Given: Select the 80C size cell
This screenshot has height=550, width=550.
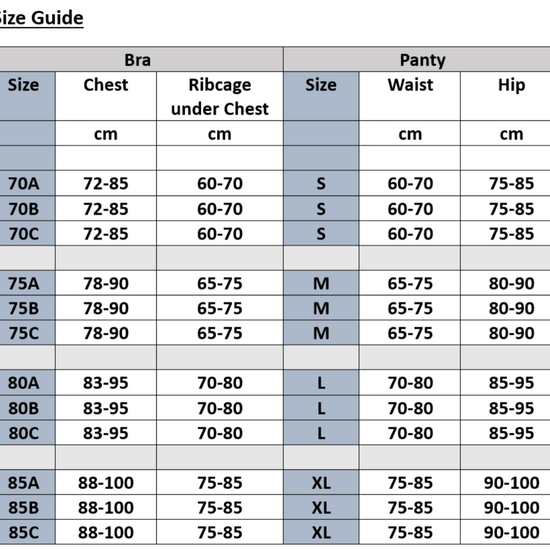Looking at the screenshot, I should (24, 433).
